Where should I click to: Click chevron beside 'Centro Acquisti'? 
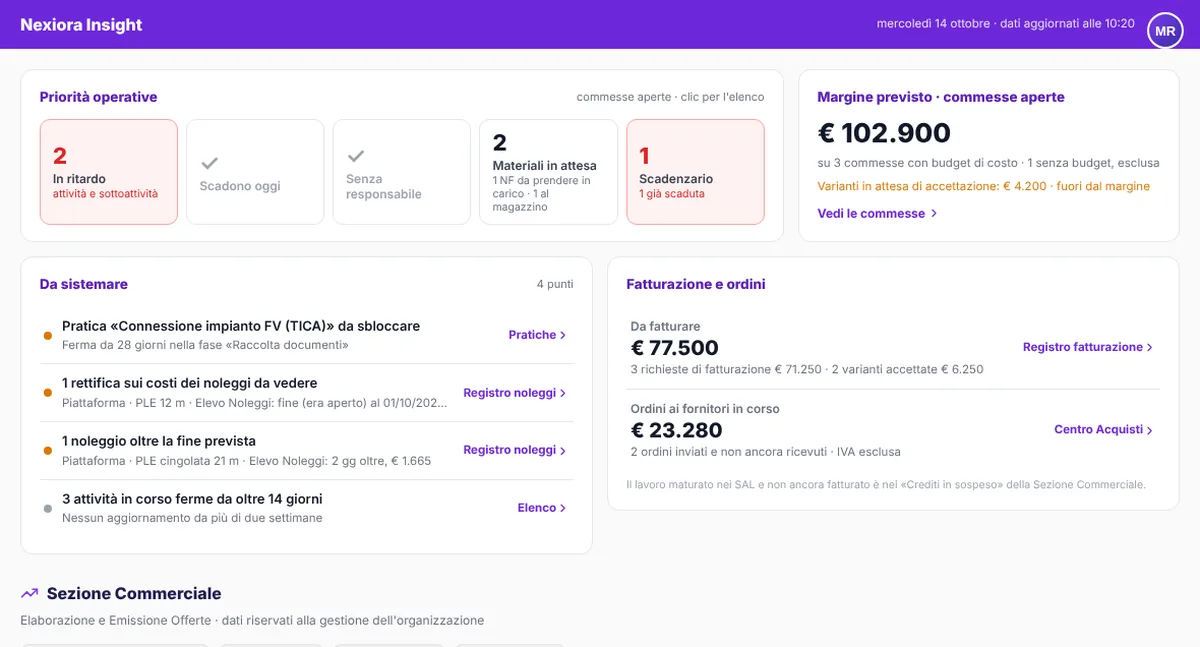click(1149, 429)
